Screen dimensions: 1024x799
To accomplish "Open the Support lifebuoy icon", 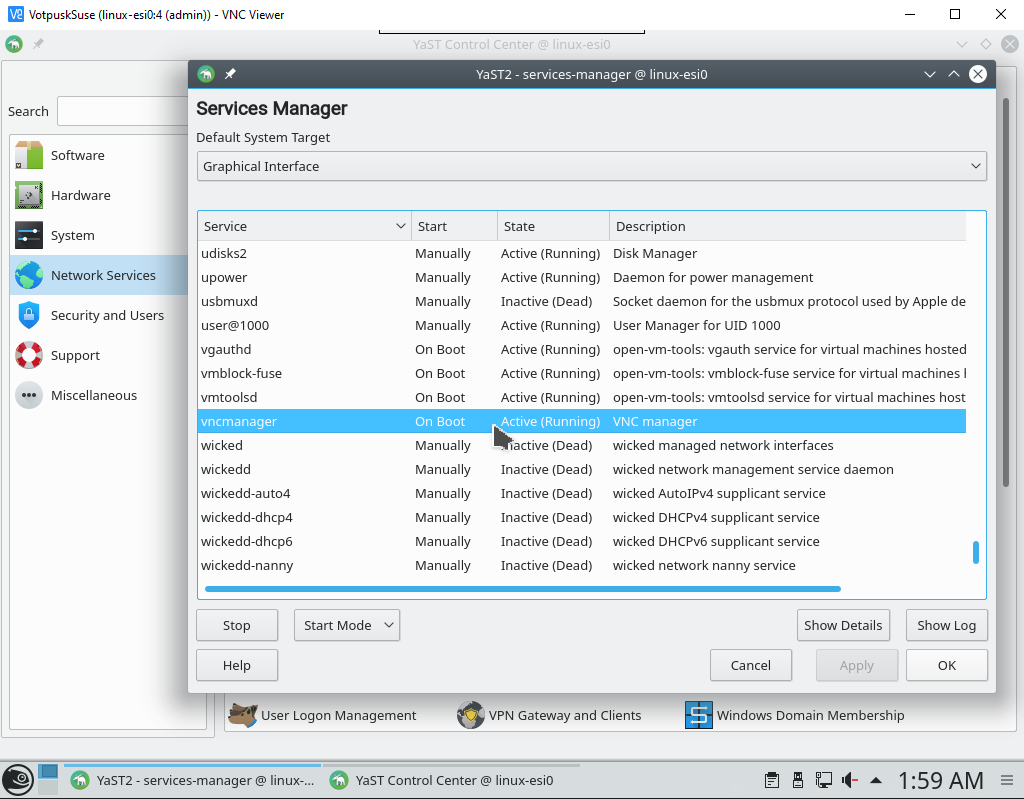I will click(29, 355).
